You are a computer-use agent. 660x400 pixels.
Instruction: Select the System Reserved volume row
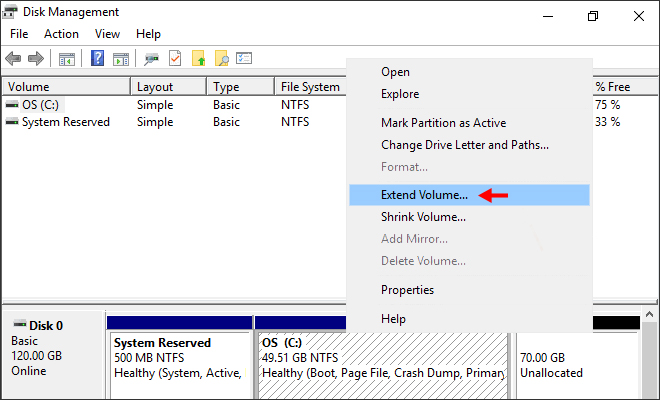[65, 122]
